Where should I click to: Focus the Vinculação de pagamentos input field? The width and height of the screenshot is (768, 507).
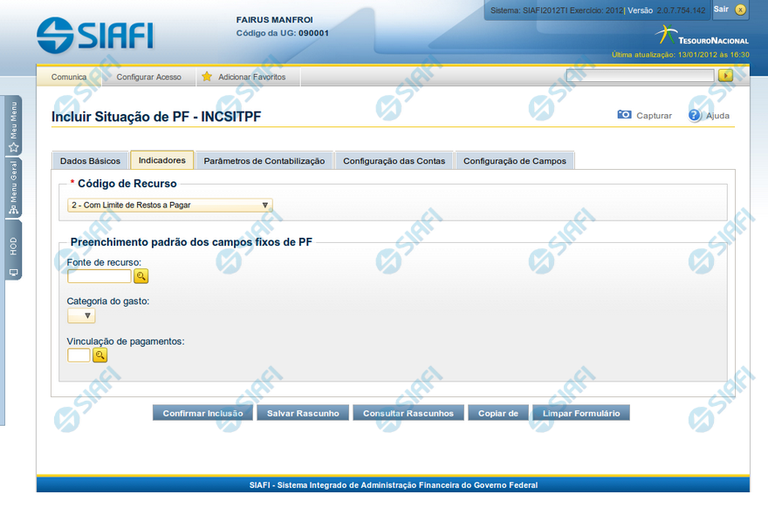pyautogui.click(x=79, y=355)
